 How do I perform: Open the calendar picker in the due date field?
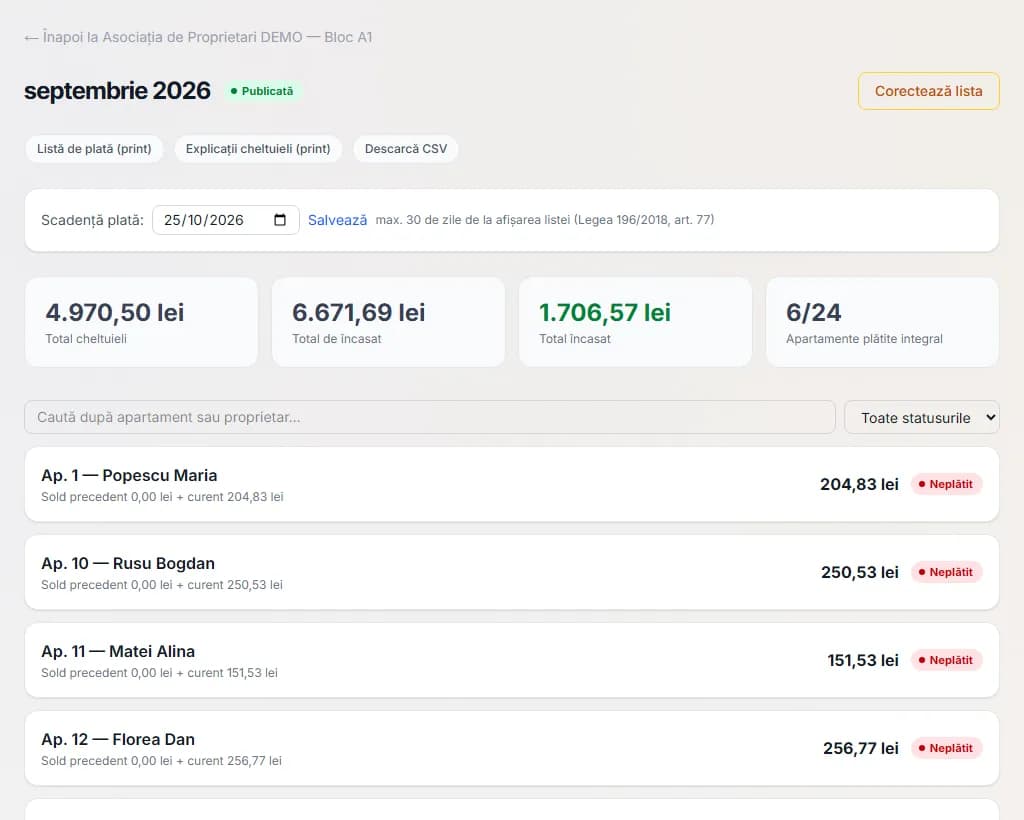(280, 220)
